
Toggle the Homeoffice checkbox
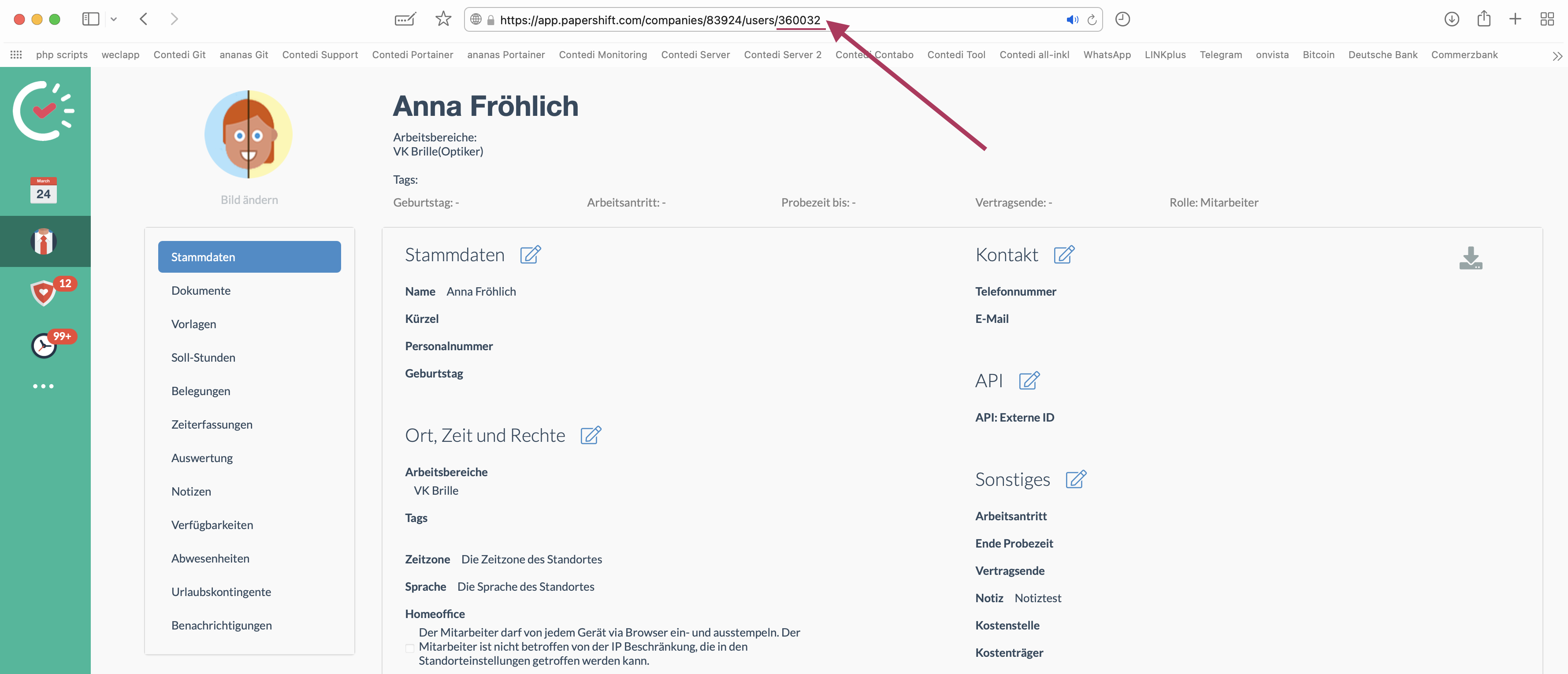coord(410,648)
